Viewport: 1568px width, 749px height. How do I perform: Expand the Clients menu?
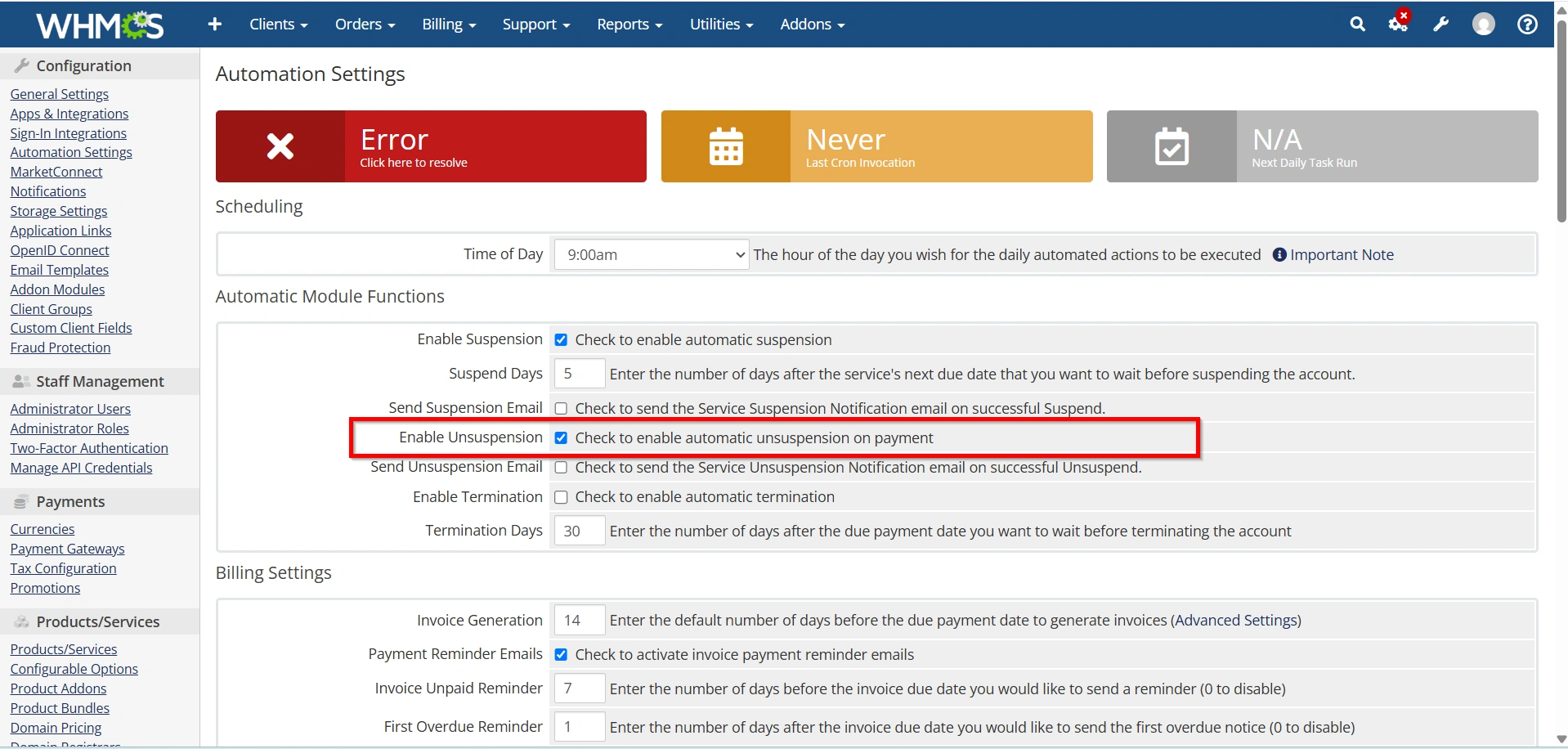click(x=278, y=25)
